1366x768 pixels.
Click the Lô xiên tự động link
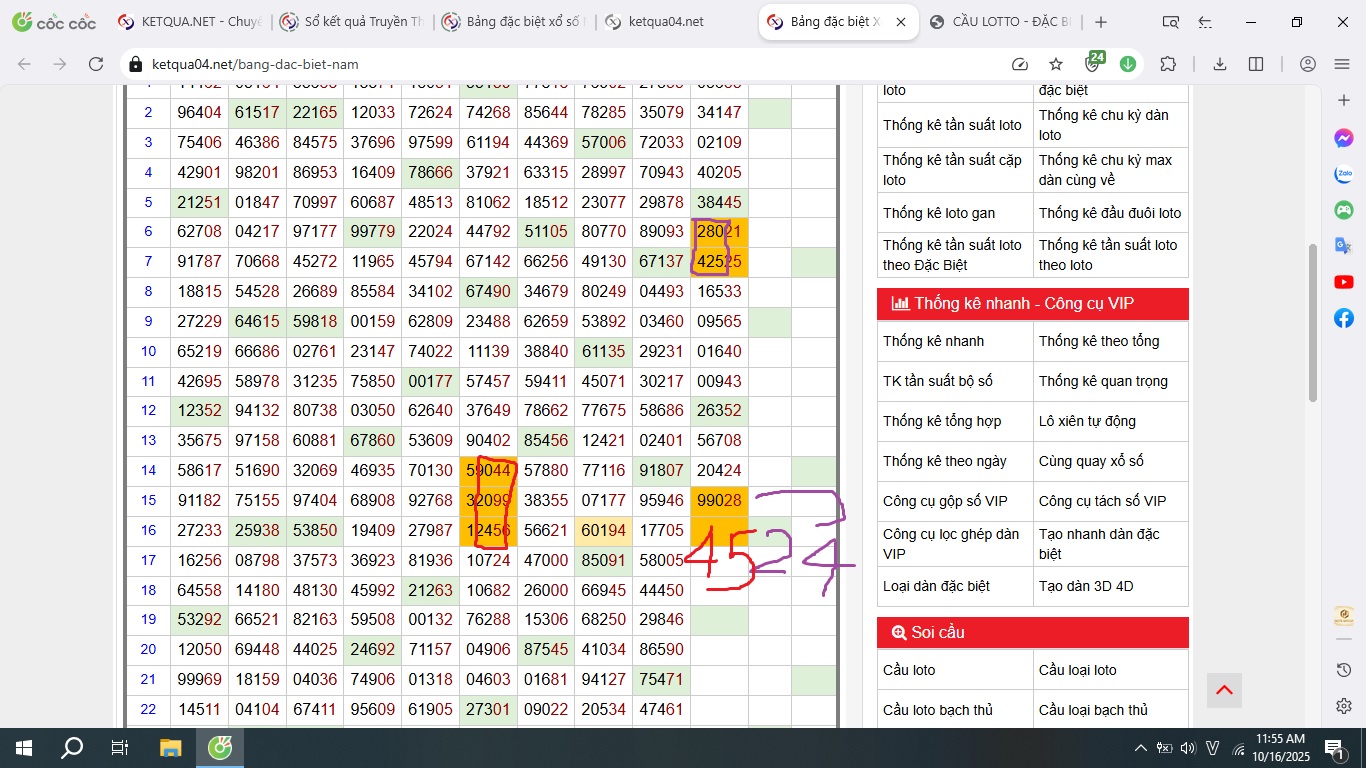point(1087,421)
